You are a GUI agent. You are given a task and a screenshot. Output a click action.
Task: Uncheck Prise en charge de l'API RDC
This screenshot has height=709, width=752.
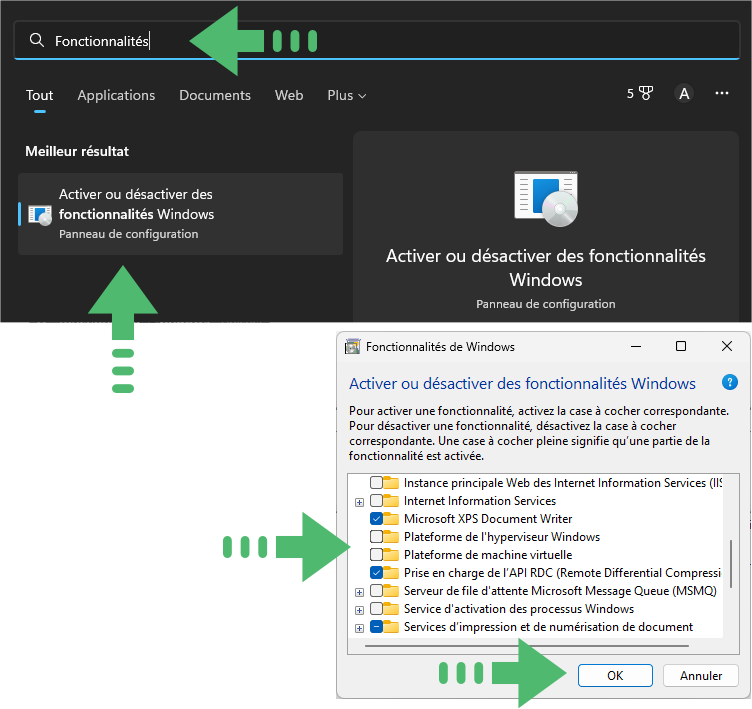(376, 572)
